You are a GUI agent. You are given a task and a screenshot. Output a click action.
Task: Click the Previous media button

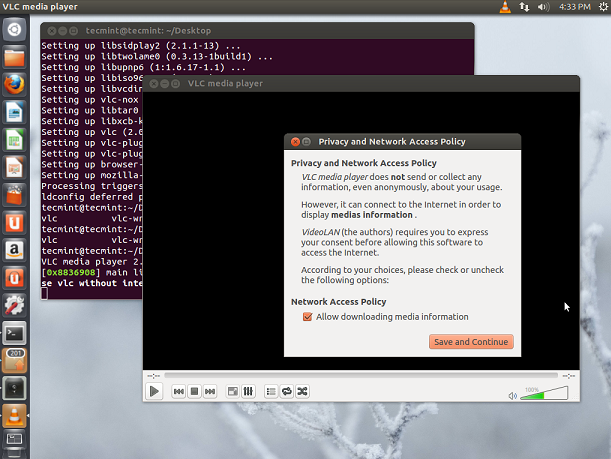click(x=179, y=391)
